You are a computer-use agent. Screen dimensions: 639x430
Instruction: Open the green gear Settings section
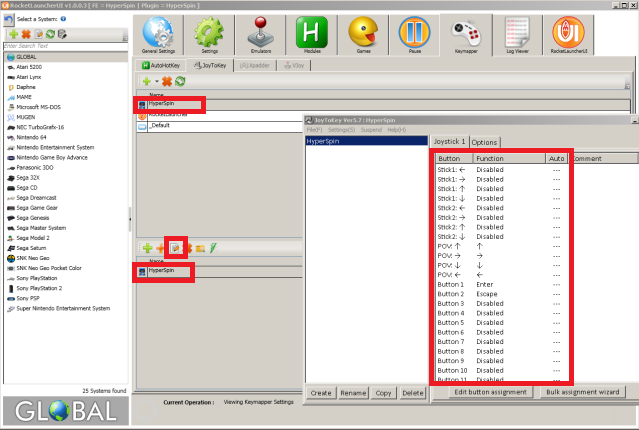pos(209,35)
